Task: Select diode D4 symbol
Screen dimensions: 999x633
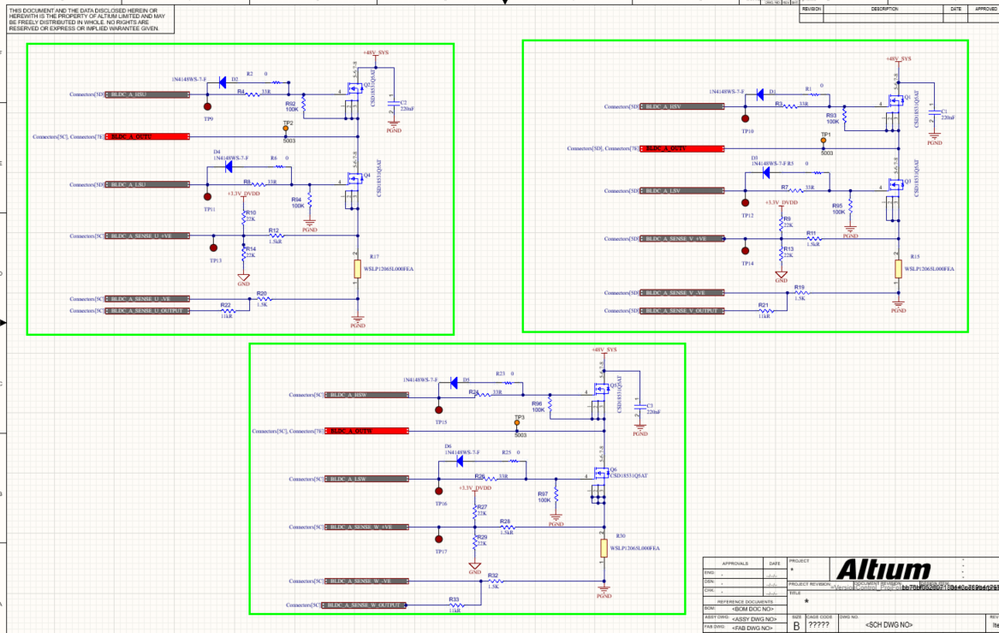Action: click(x=228, y=167)
